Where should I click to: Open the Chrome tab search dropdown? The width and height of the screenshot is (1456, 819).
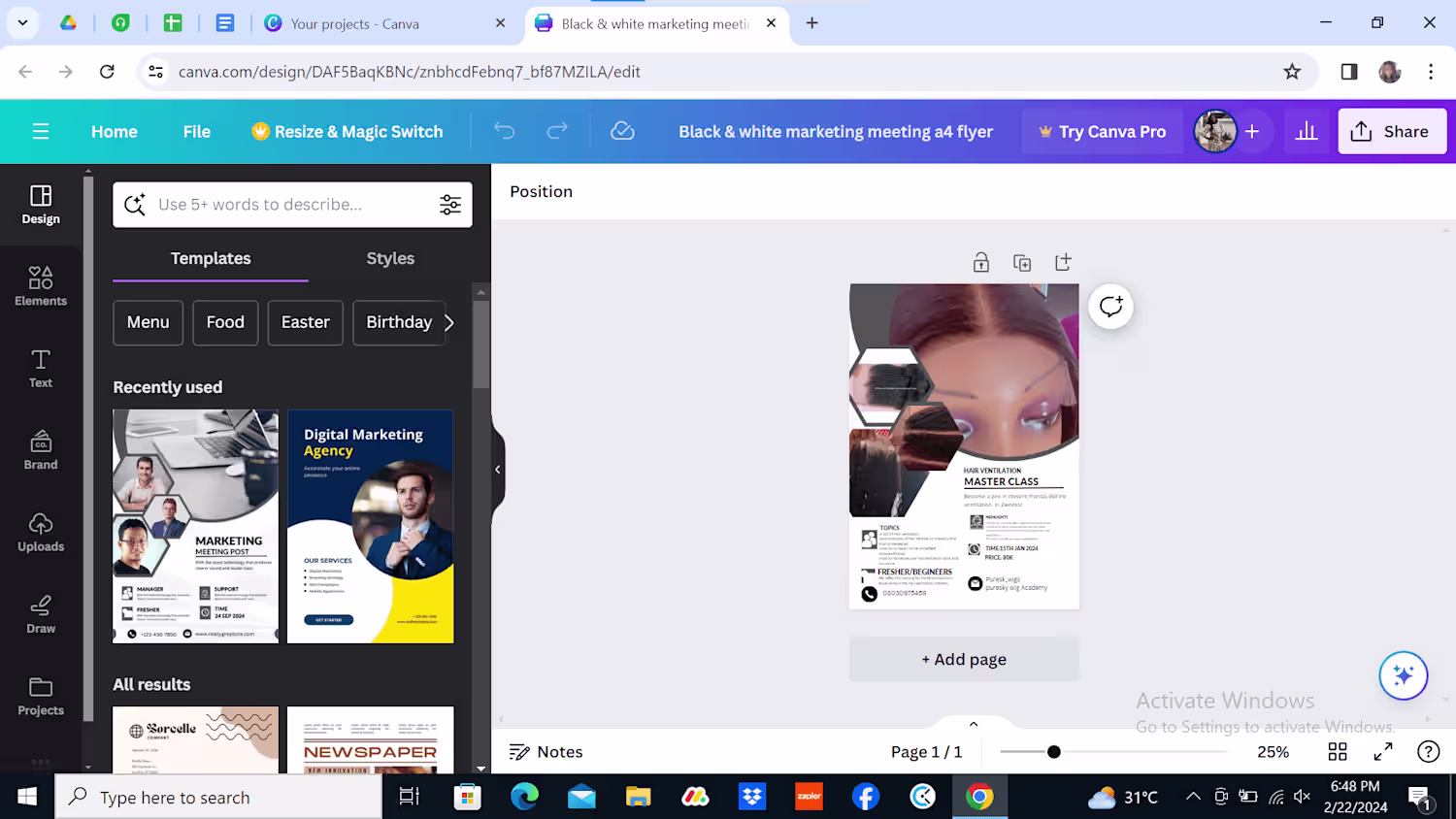pos(22,22)
